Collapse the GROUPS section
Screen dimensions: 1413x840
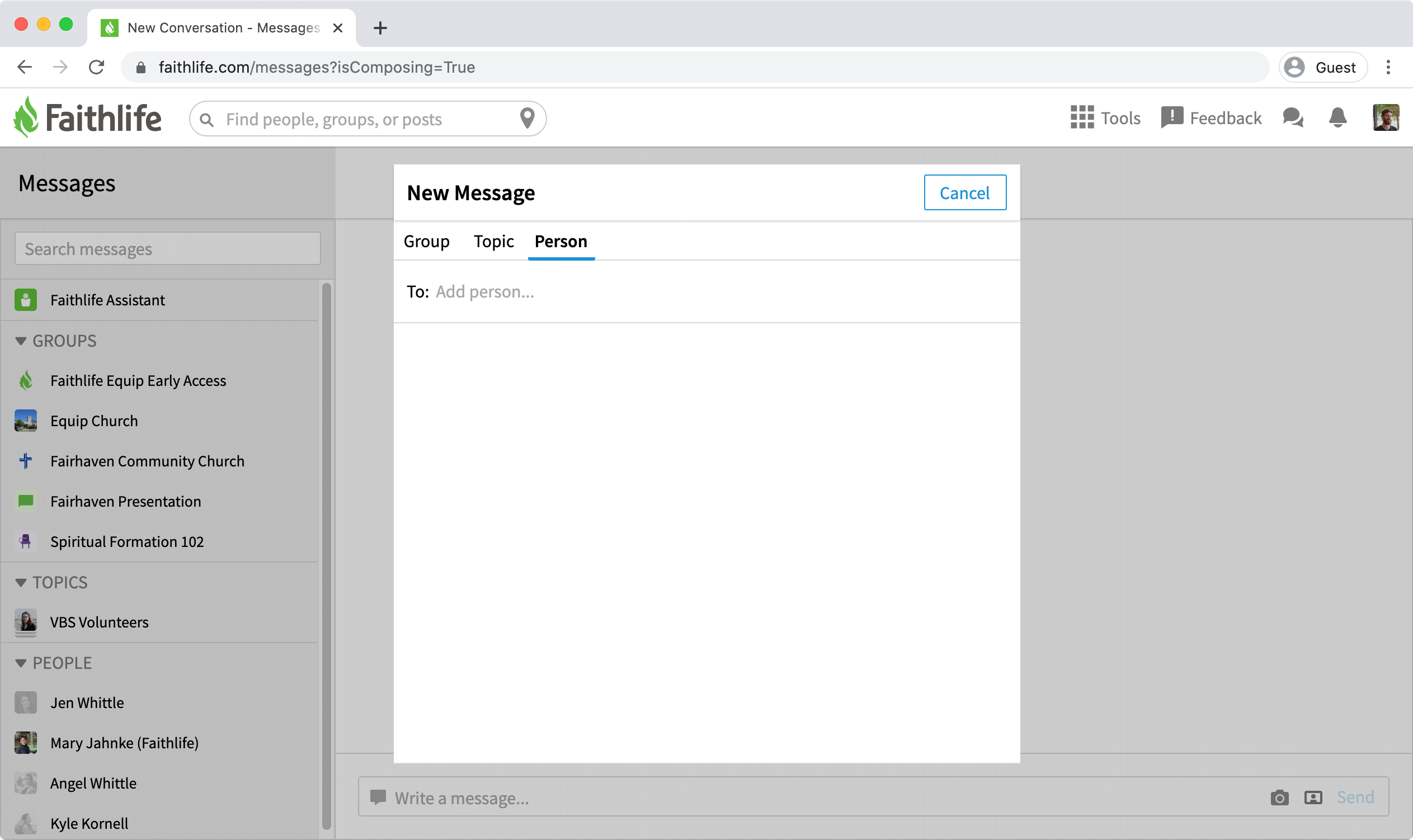tap(21, 341)
